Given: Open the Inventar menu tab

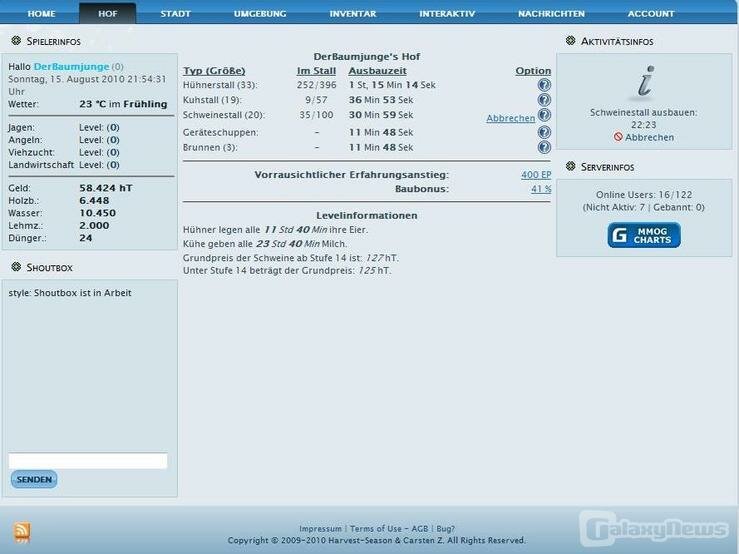Looking at the screenshot, I should (x=353, y=14).
